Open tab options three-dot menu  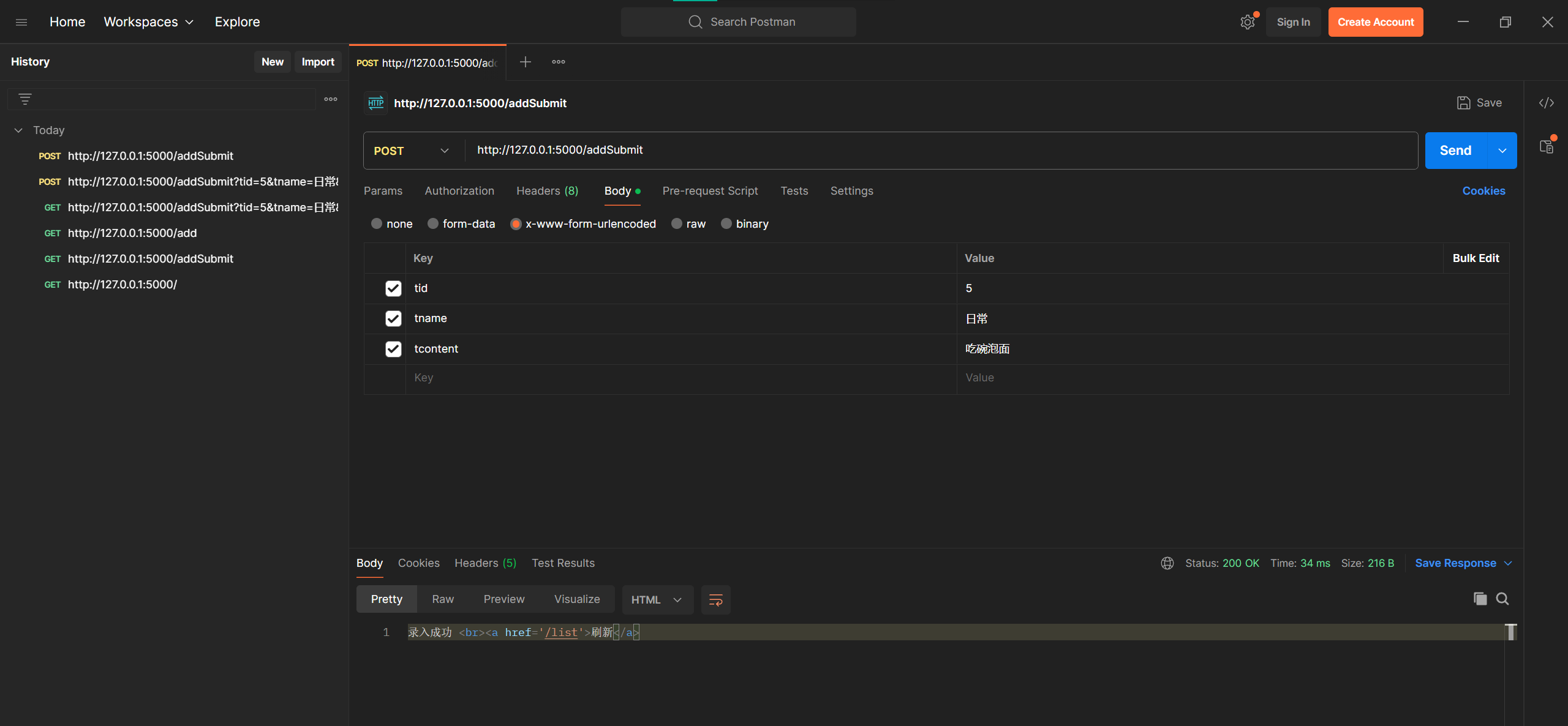pos(559,62)
